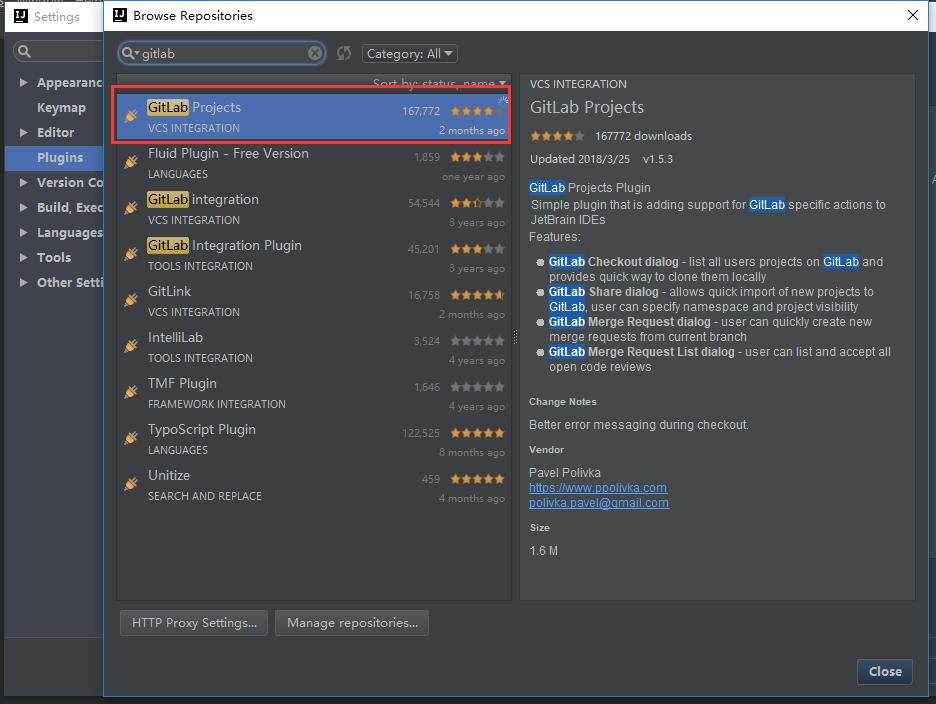
Task: Close the Browse Repositories window with X
Action: [x=913, y=15]
